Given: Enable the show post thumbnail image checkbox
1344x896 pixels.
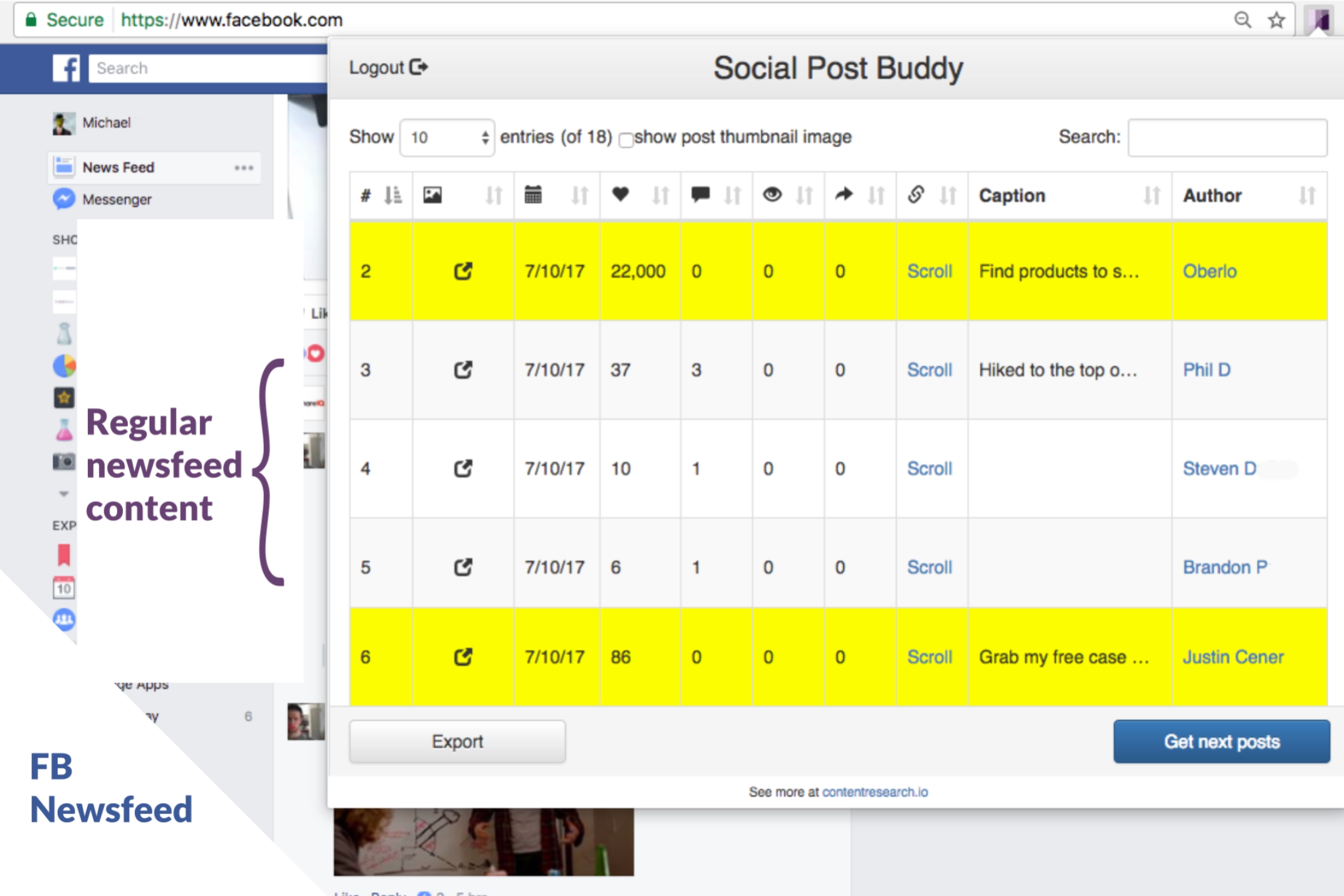Looking at the screenshot, I should point(626,140).
